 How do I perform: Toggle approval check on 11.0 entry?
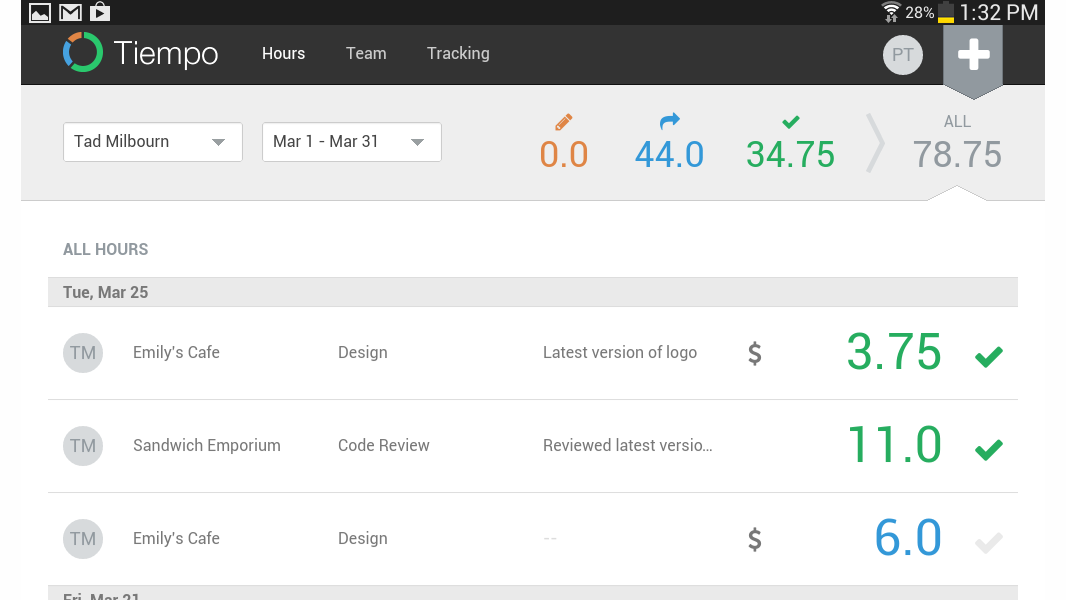click(988, 449)
